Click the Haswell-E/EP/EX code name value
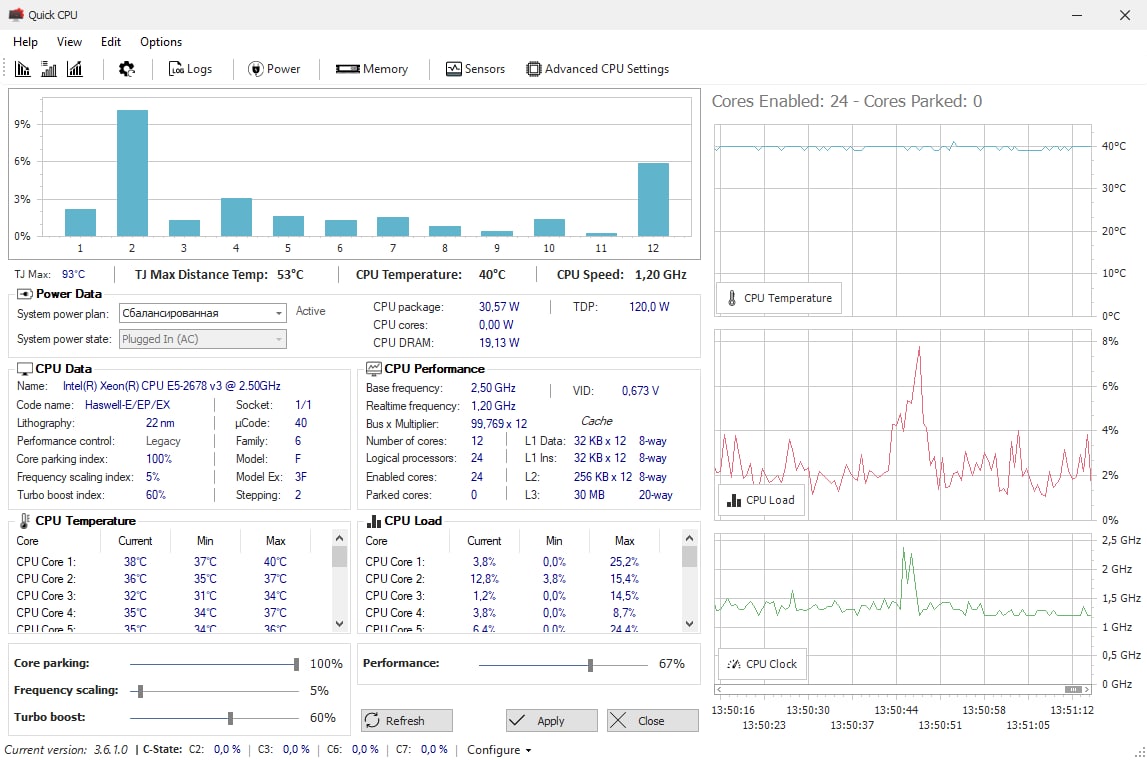The height and width of the screenshot is (760, 1147). (127, 405)
